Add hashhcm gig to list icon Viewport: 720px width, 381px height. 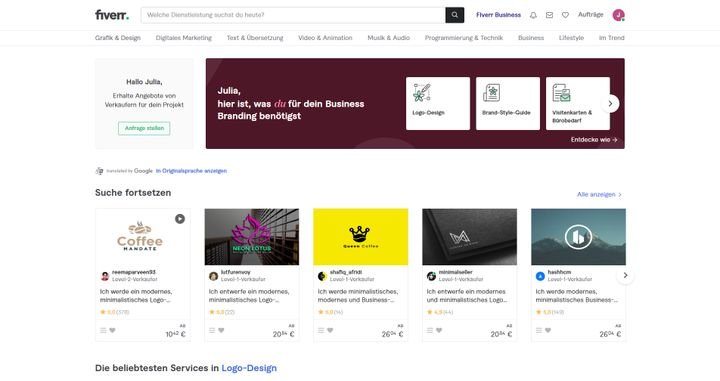point(539,331)
